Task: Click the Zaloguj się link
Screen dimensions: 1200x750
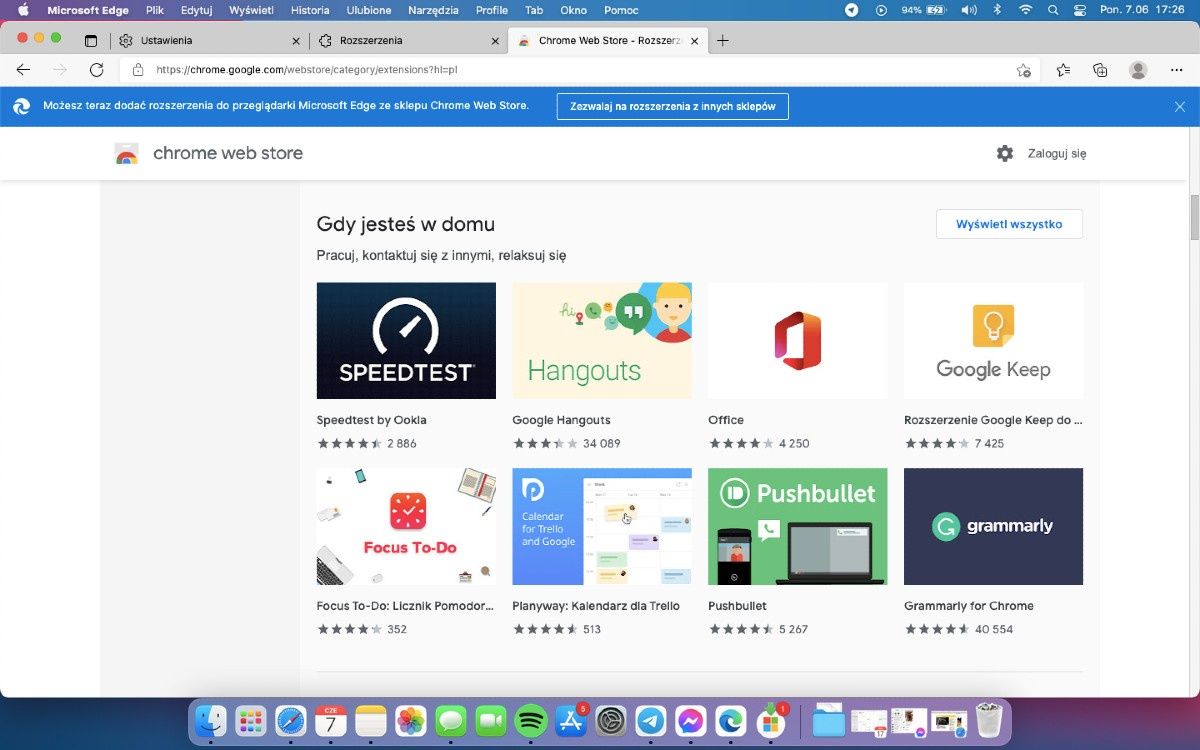Action: point(1057,153)
